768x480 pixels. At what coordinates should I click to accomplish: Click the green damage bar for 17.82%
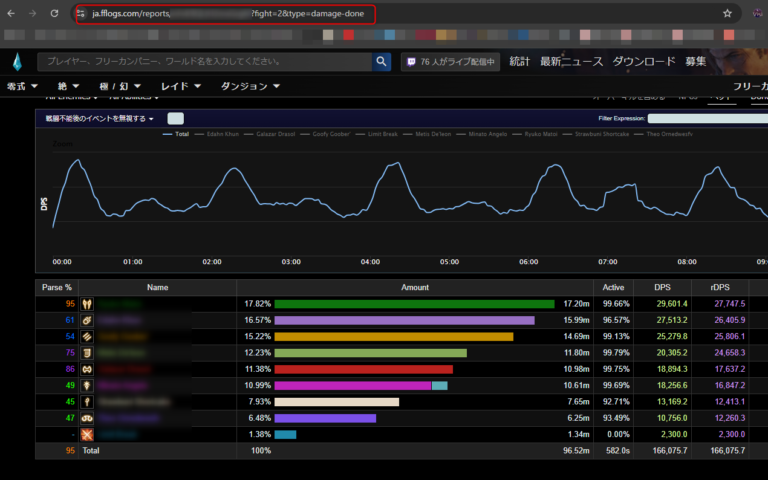click(414, 303)
